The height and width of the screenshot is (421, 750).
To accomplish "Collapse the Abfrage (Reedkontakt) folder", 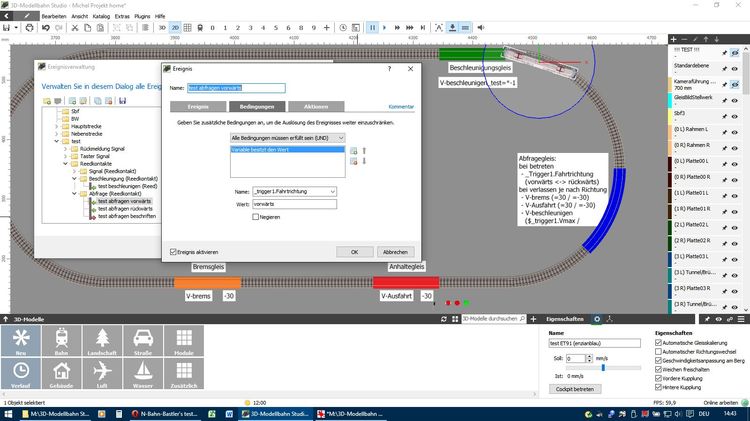I will point(75,194).
